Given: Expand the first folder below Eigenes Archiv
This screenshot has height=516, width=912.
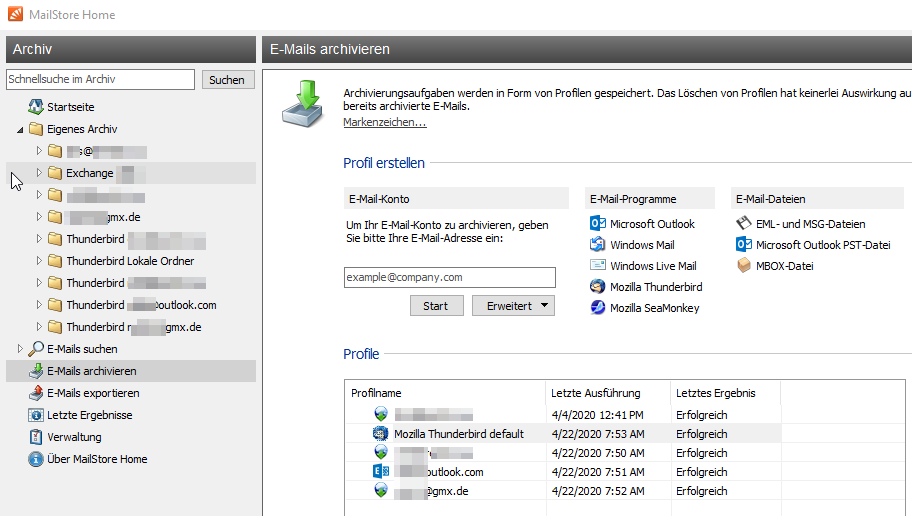Looking at the screenshot, I should click(39, 151).
